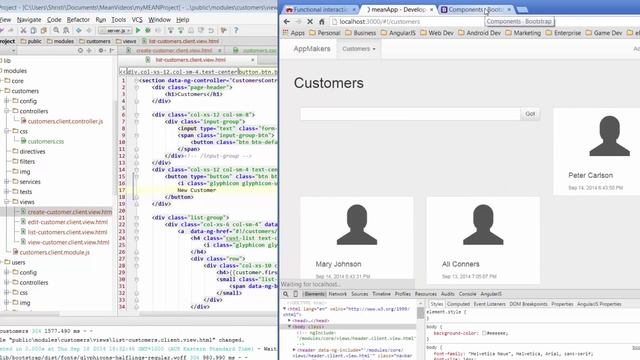Expand the config folder under customers
This screenshot has width=640, height=360.
pos(7,101)
